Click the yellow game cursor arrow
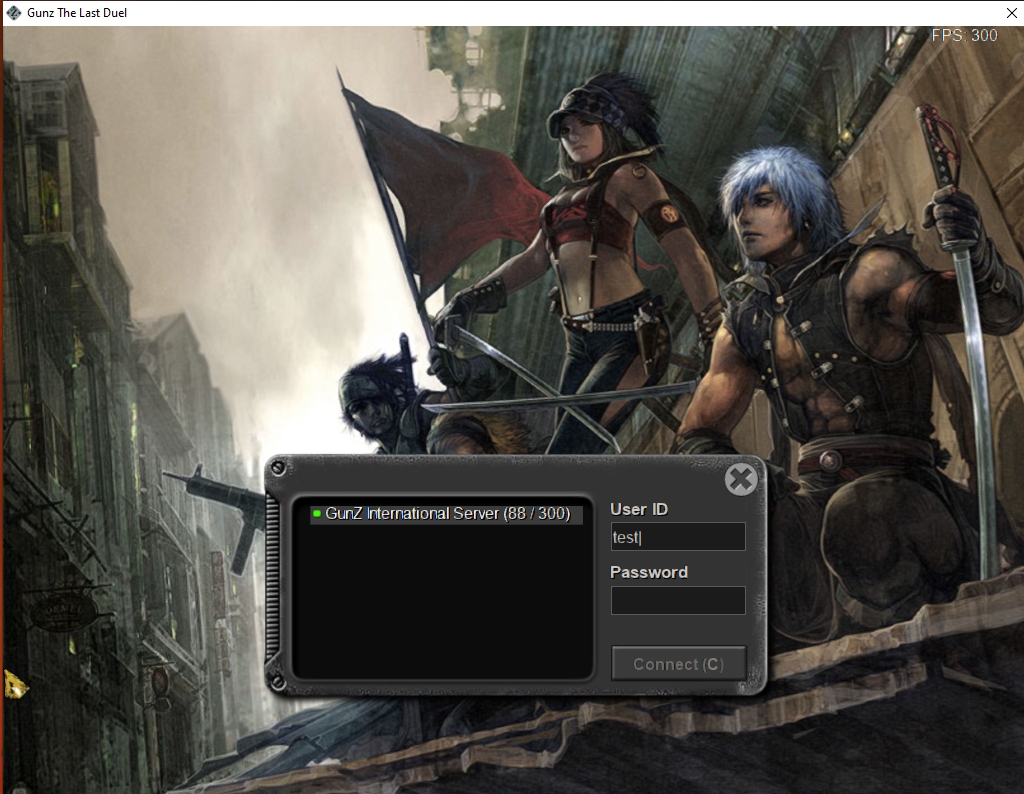Viewport: 1024px width, 794px height. point(14,684)
